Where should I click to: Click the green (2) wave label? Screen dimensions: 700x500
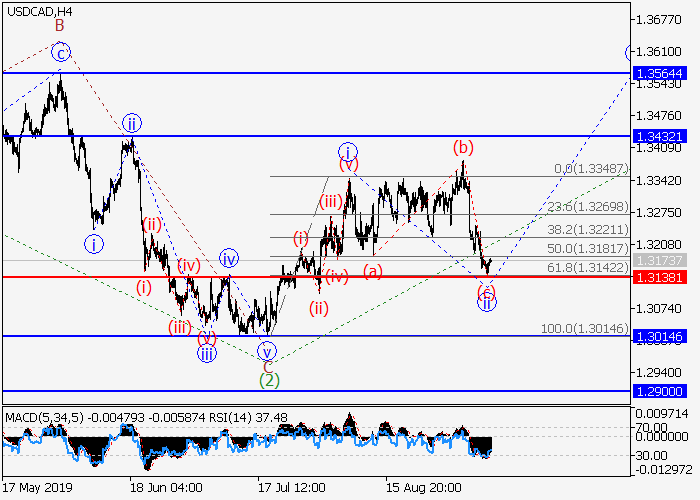point(267,380)
